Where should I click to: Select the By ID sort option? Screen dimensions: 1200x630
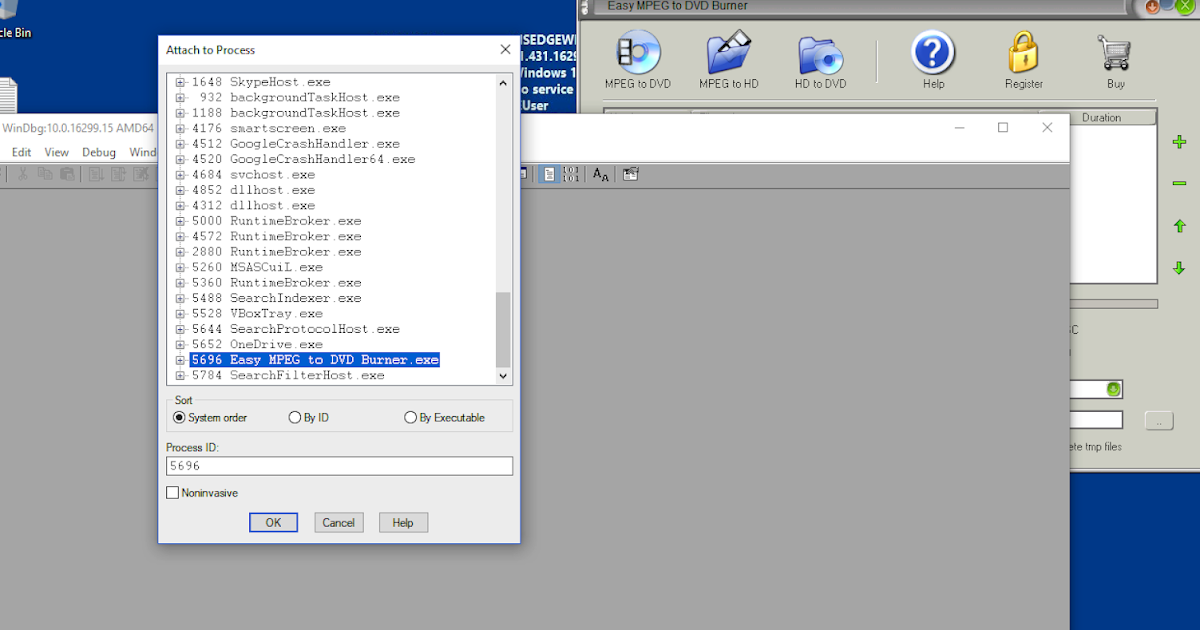[x=296, y=417]
